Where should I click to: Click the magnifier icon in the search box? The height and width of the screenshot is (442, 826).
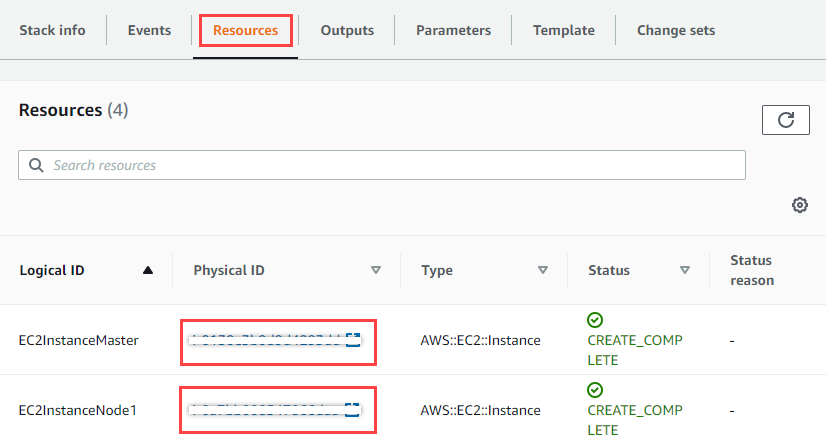coord(37,165)
